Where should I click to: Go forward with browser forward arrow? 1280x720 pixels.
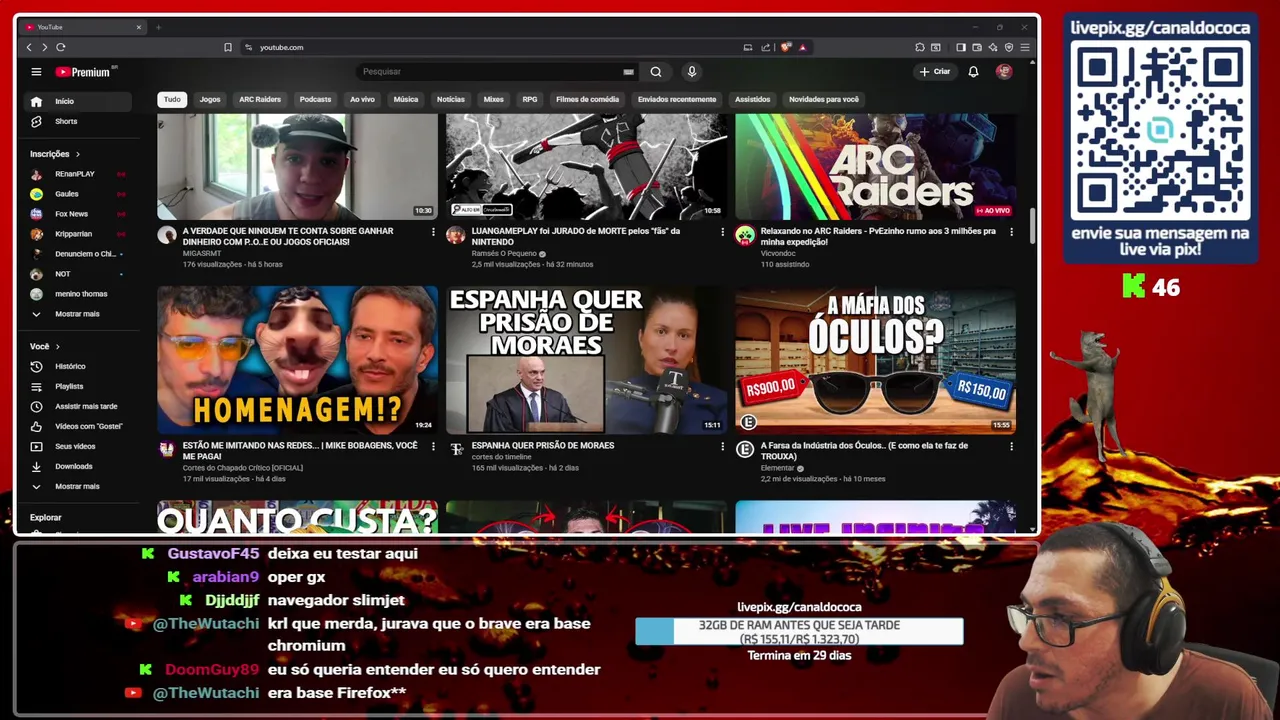coord(44,47)
